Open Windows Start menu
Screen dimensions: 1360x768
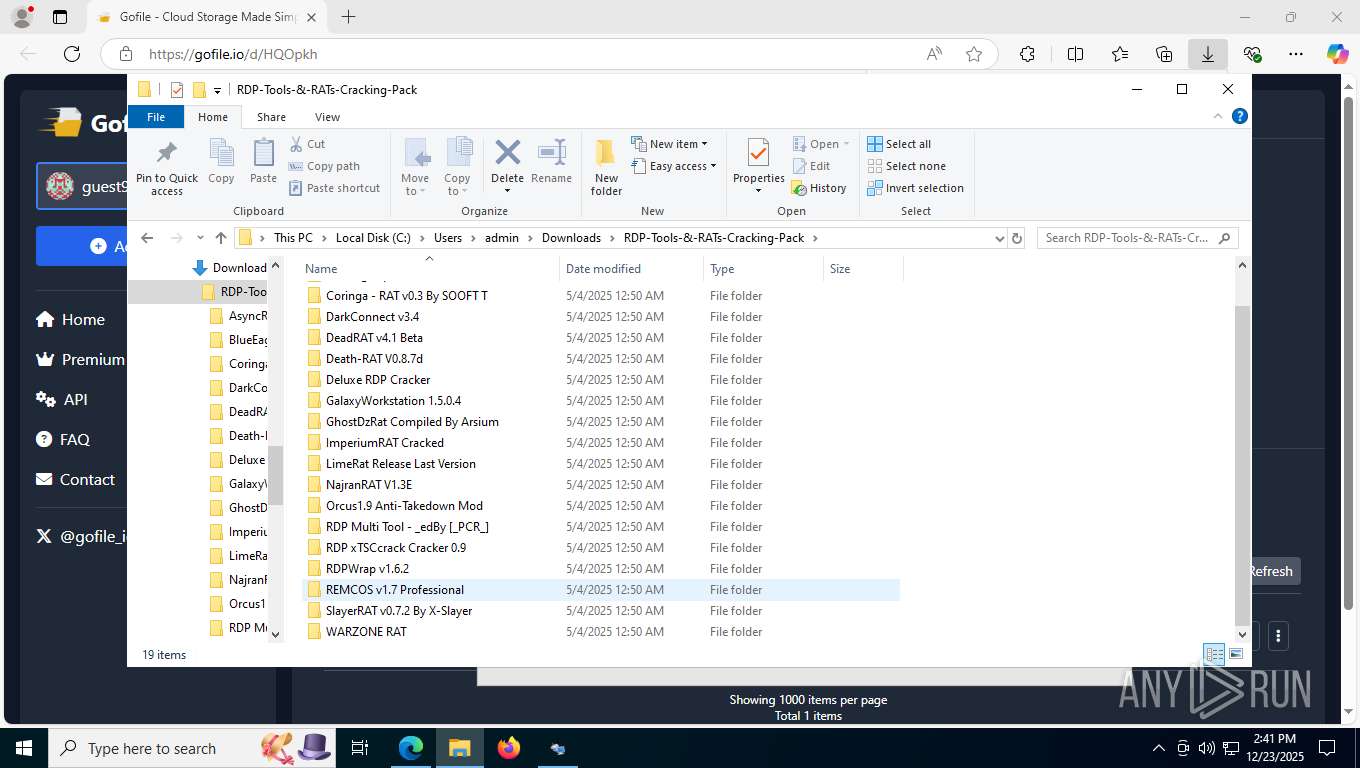pyautogui.click(x=23, y=748)
